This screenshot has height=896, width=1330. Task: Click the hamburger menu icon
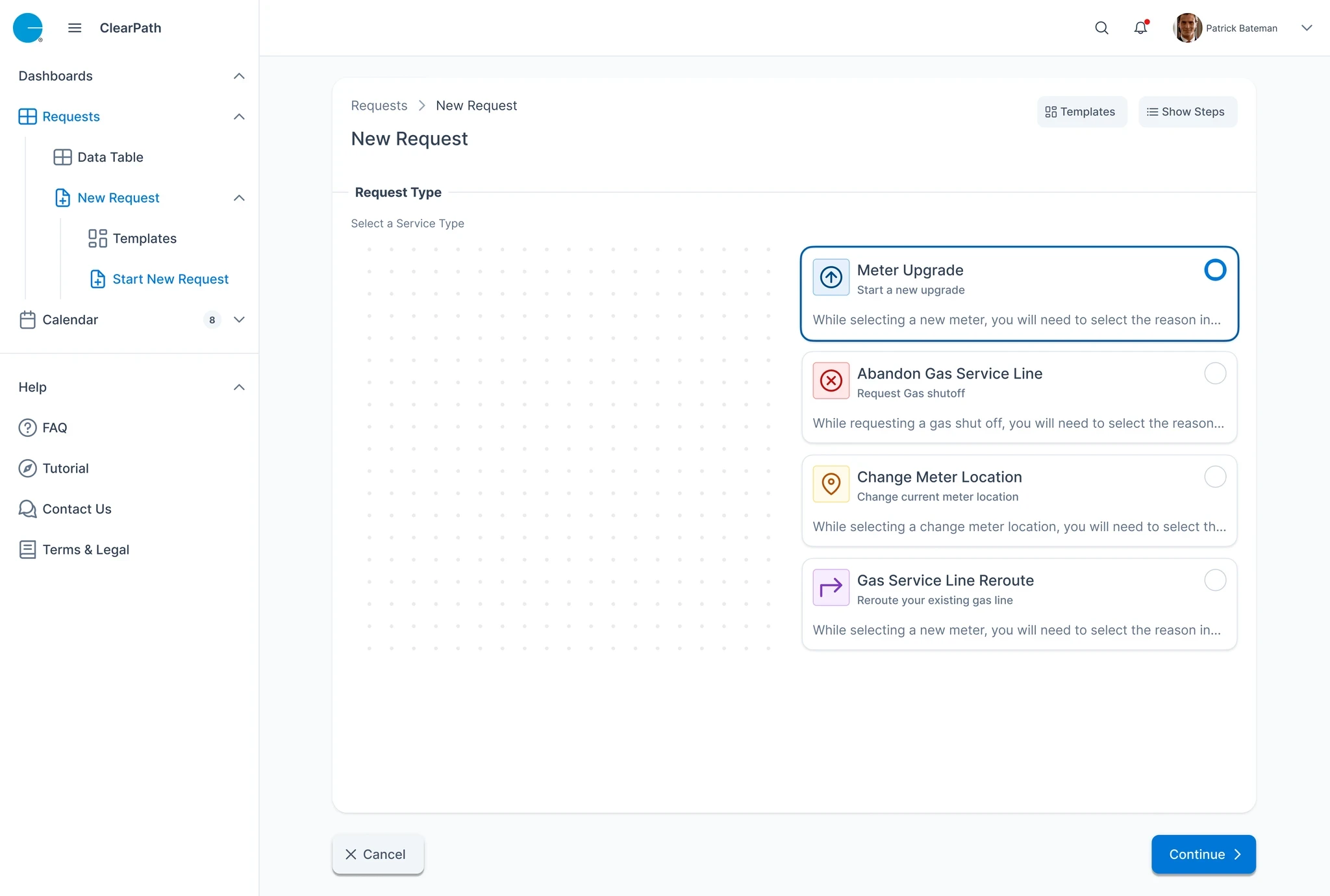[75, 28]
